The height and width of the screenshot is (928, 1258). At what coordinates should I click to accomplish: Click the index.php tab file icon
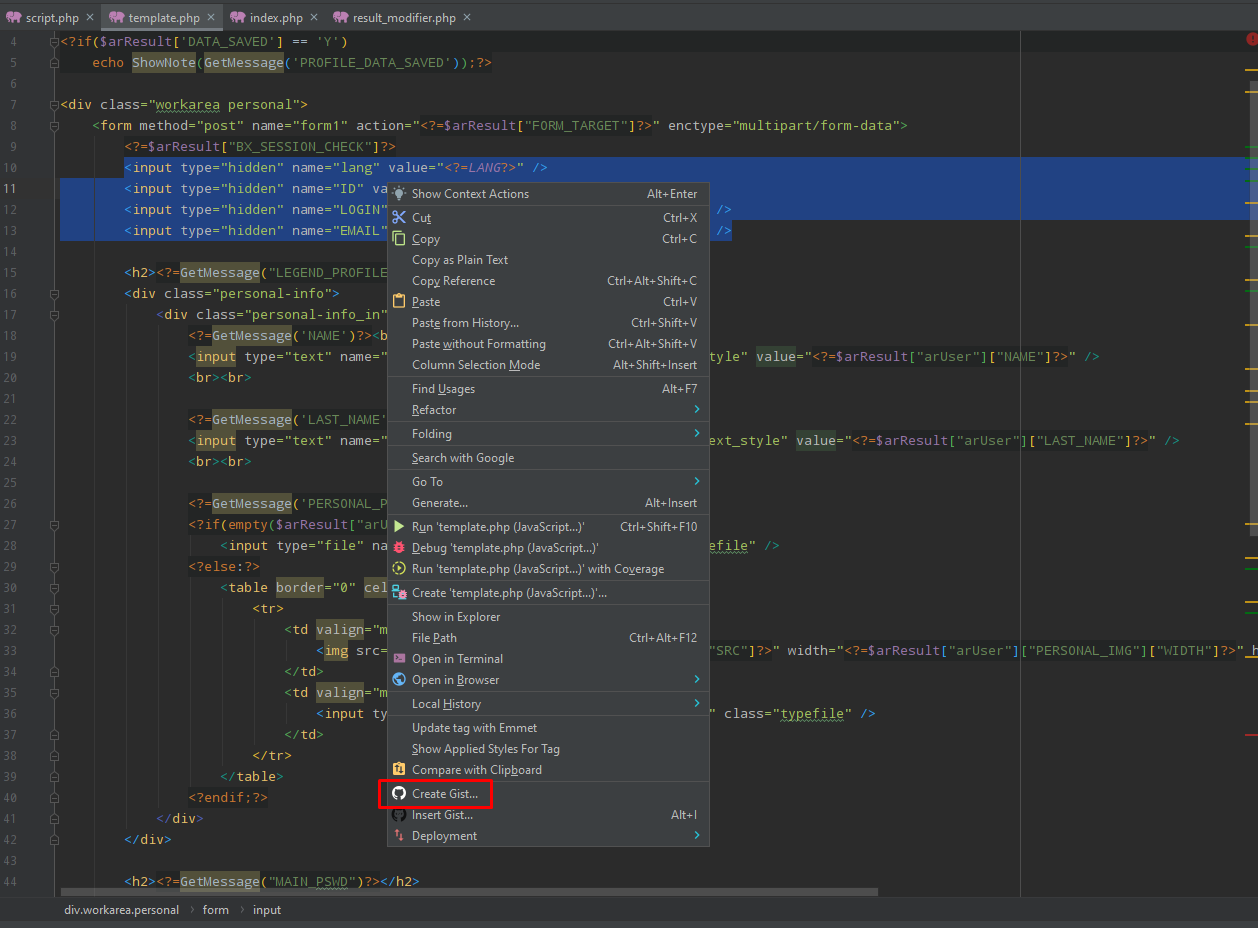coord(238,18)
